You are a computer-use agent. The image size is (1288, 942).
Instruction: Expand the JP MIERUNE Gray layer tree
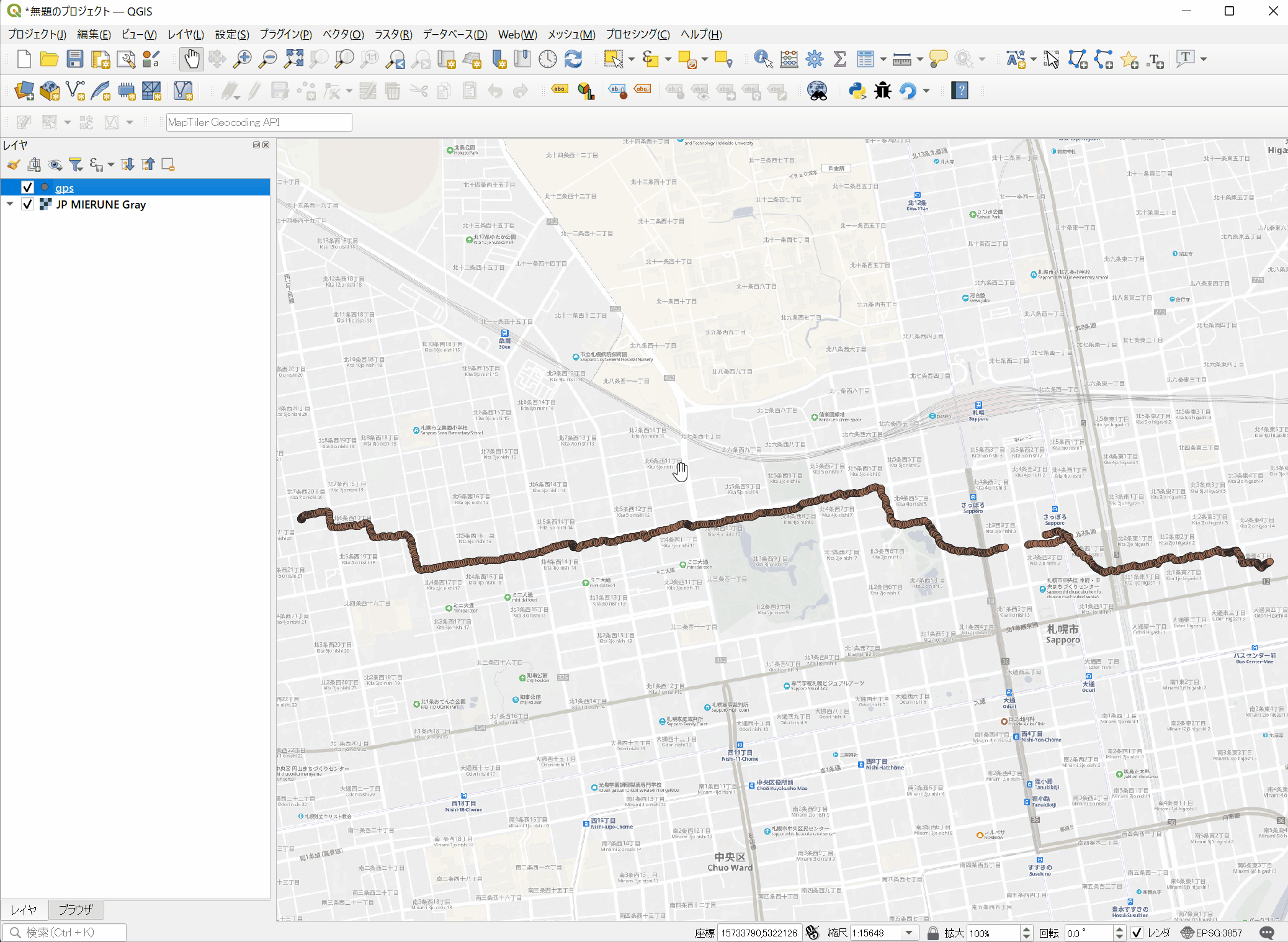[x=10, y=204]
